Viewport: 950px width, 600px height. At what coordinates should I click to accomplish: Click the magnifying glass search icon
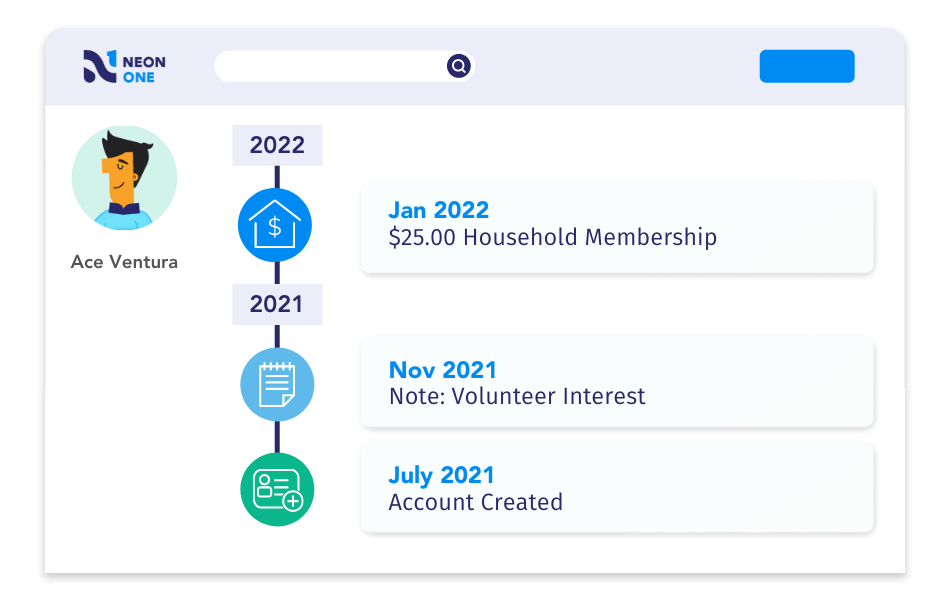click(459, 65)
